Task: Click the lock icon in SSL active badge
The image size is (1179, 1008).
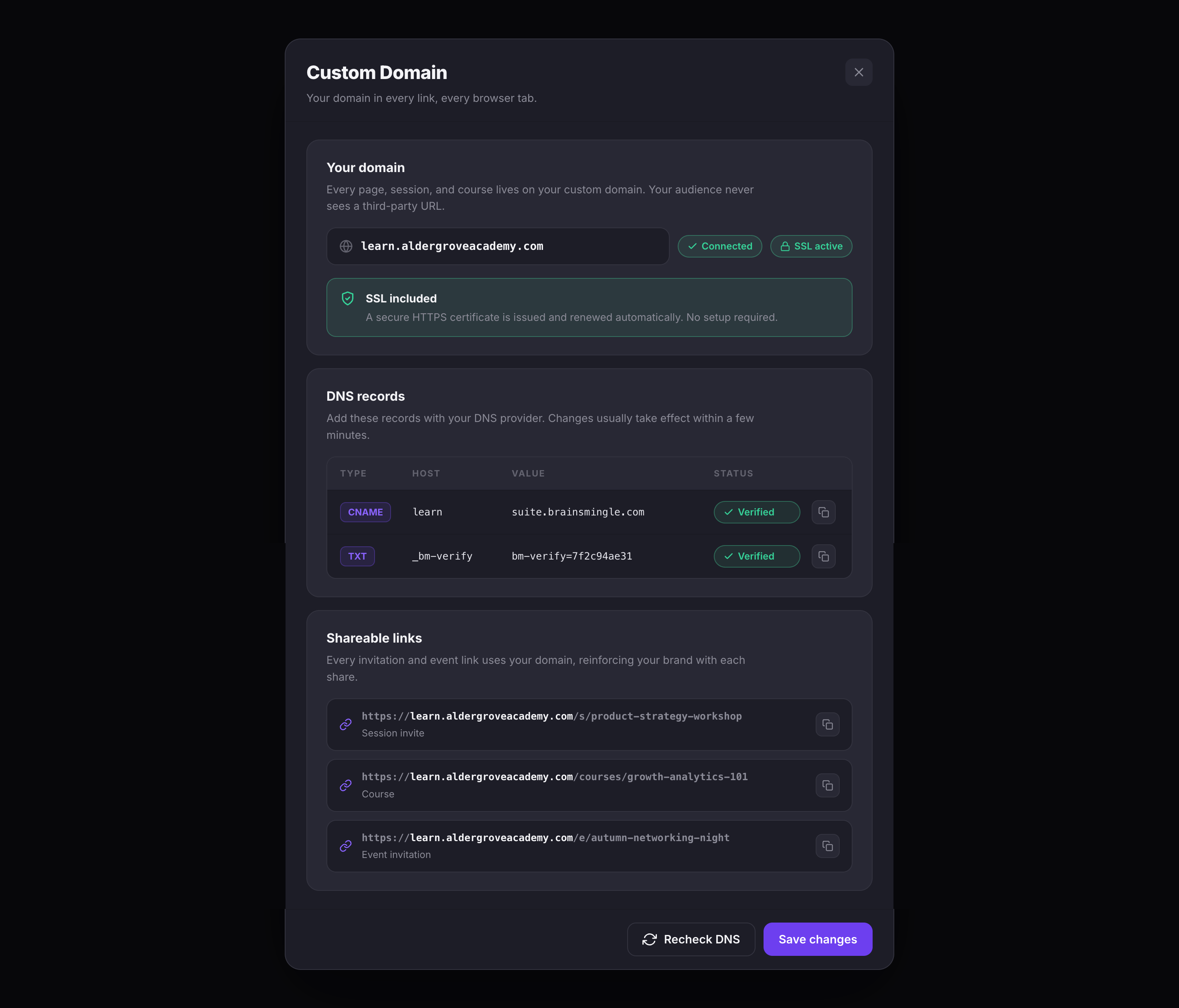Action: click(785, 246)
